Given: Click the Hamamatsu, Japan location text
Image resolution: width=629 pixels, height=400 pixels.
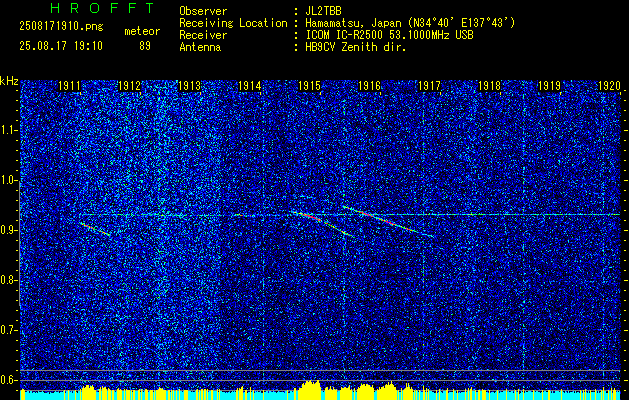Looking at the screenshot, I should (410, 23).
